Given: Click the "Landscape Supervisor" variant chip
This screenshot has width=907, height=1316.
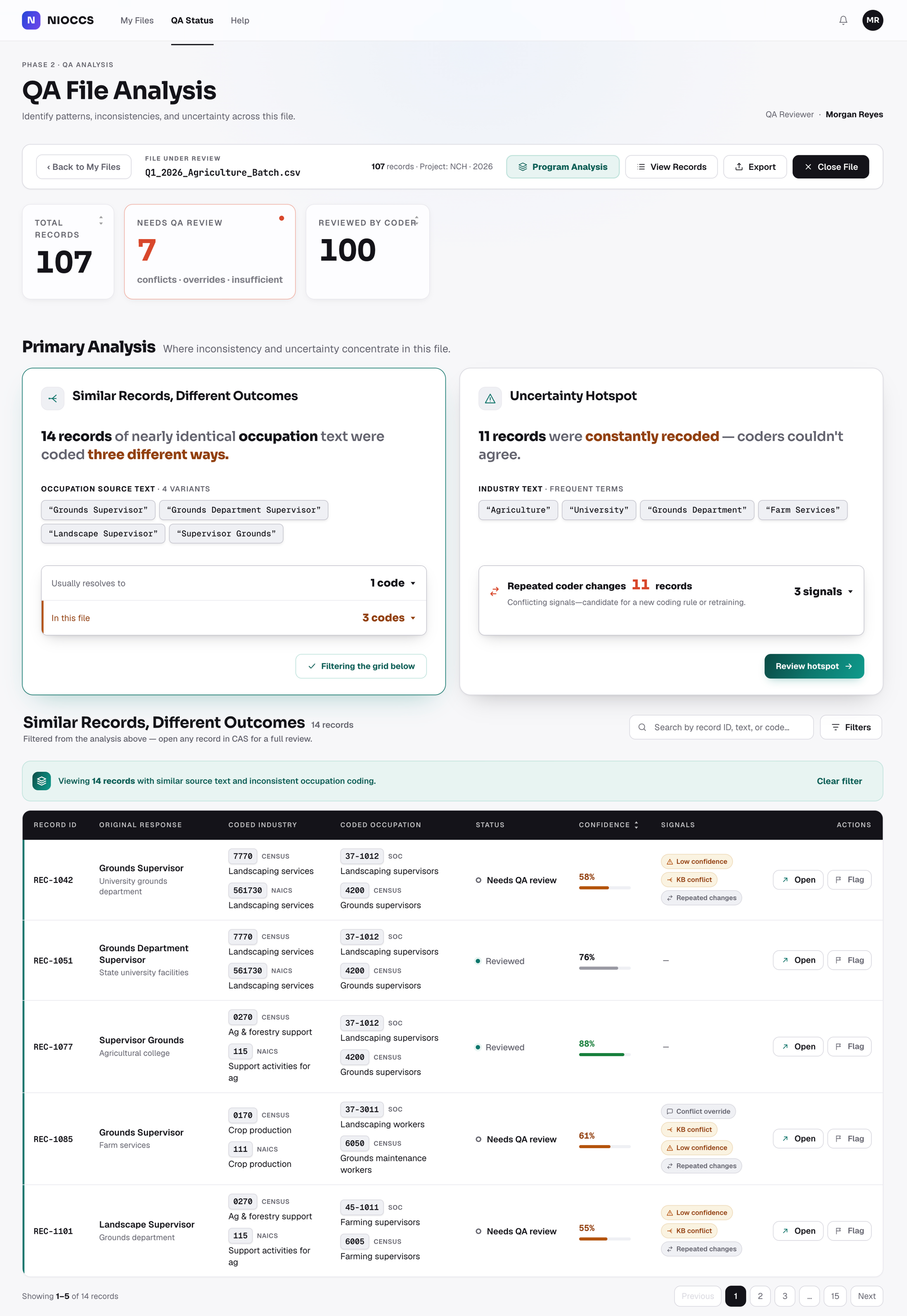Looking at the screenshot, I should tap(103, 534).
